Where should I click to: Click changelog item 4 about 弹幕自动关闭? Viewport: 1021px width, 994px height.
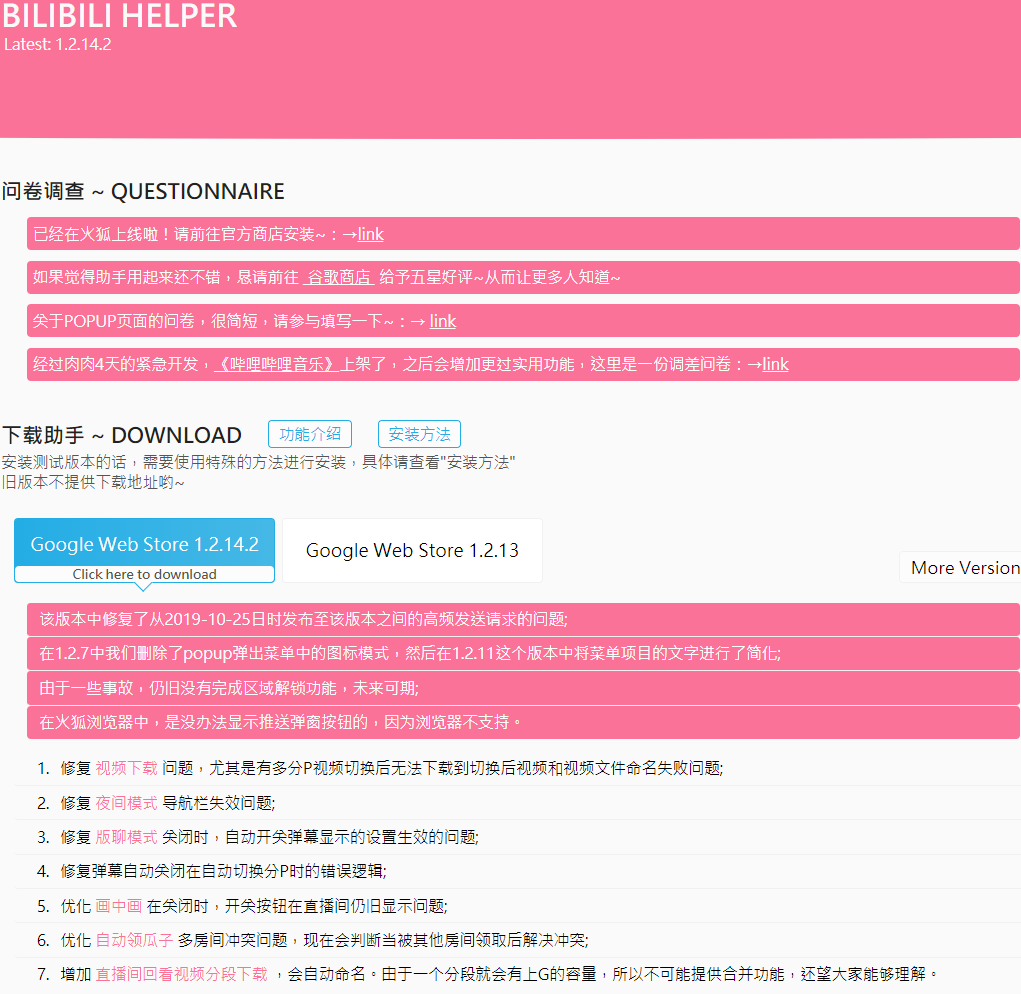tap(223, 872)
